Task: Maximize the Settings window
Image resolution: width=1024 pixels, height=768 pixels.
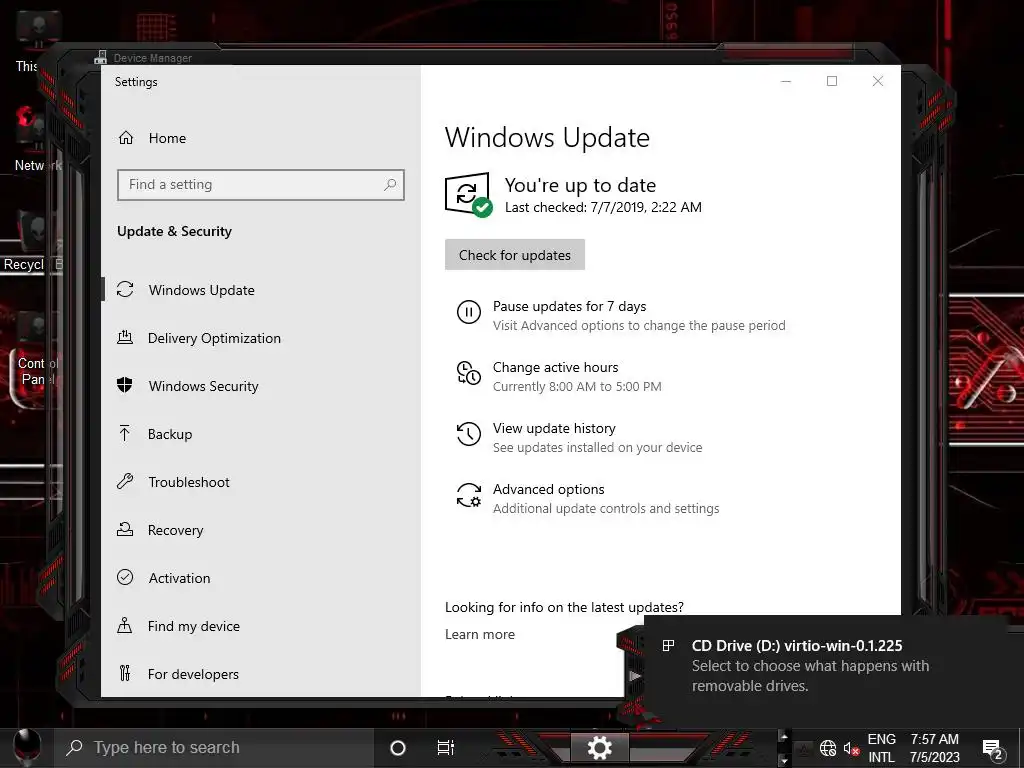Action: point(832,81)
